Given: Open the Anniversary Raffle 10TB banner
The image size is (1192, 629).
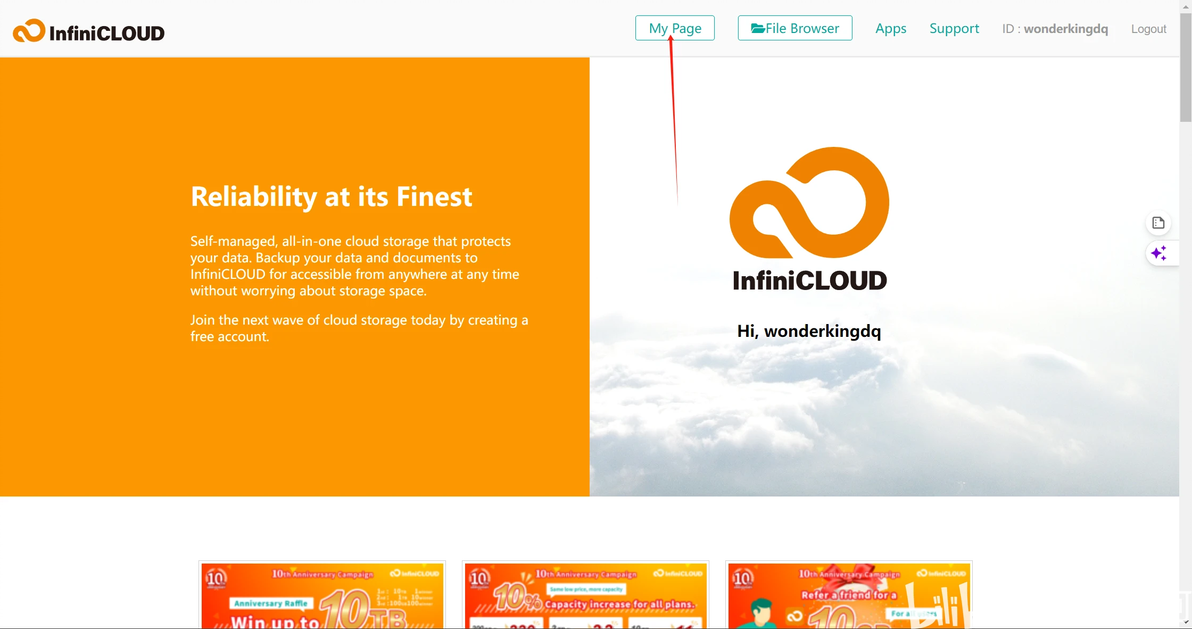Looking at the screenshot, I should (x=322, y=596).
